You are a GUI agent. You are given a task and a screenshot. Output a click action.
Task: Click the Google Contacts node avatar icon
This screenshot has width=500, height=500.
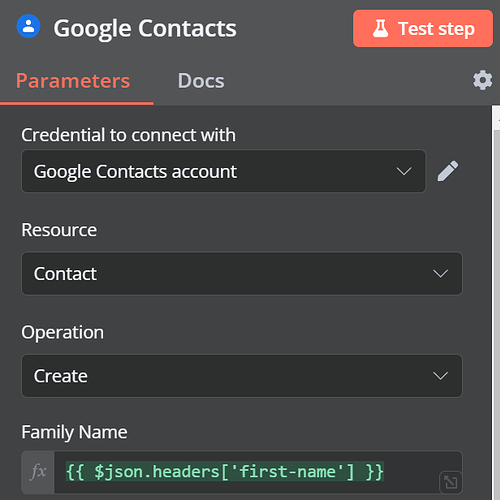tap(29, 26)
